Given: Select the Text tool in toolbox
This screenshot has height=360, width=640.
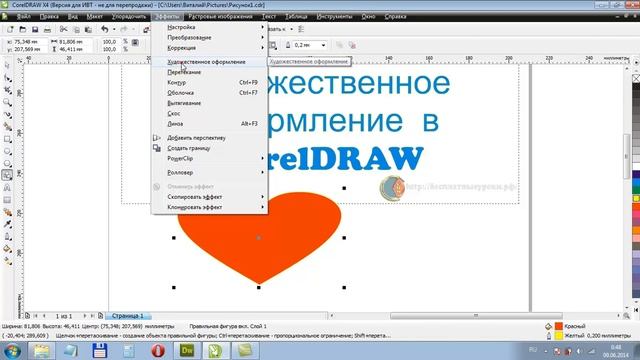Looking at the screenshot, I should pos(7,188).
